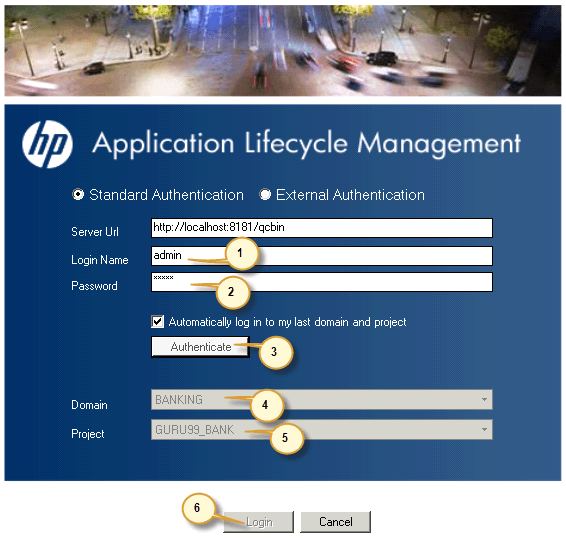Focus the Server Url input field
This screenshot has width=566, height=539.
tap(322, 228)
